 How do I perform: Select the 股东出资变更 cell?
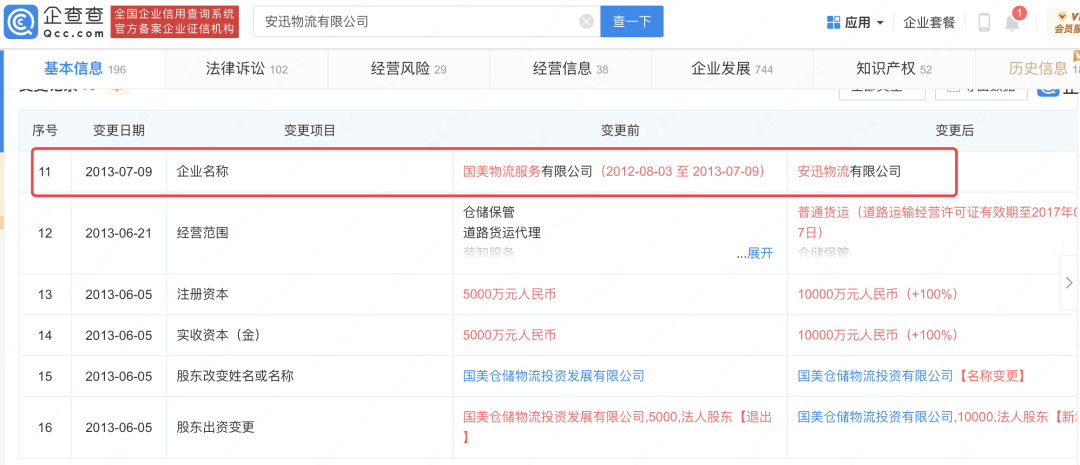click(x=310, y=427)
